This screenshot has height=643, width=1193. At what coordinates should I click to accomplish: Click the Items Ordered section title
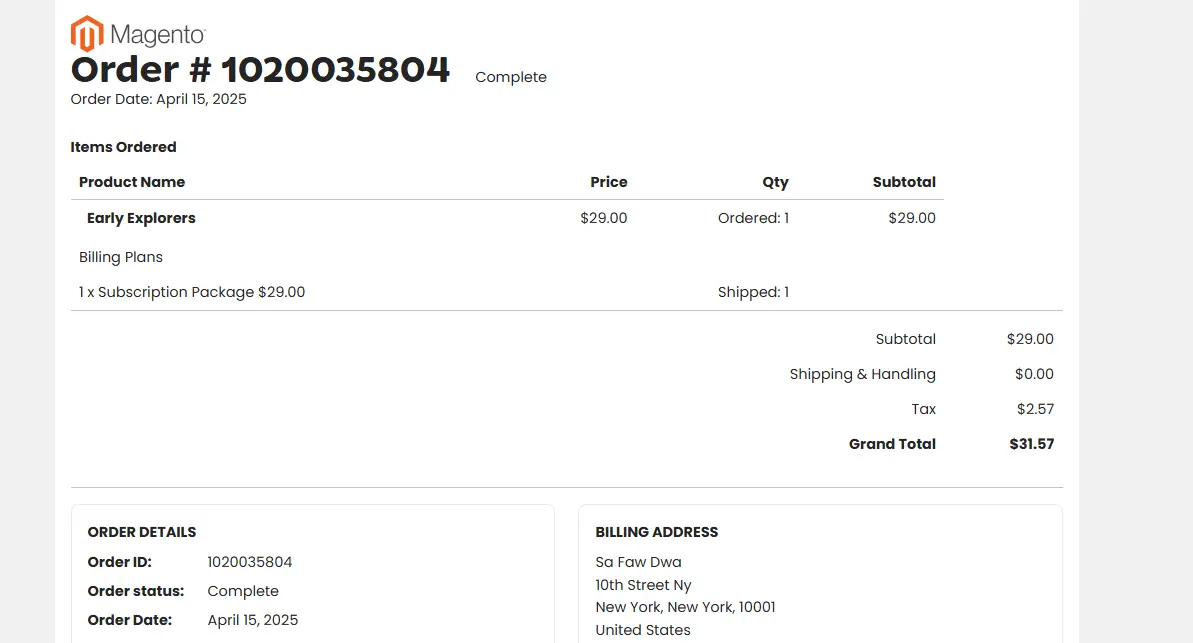[123, 147]
